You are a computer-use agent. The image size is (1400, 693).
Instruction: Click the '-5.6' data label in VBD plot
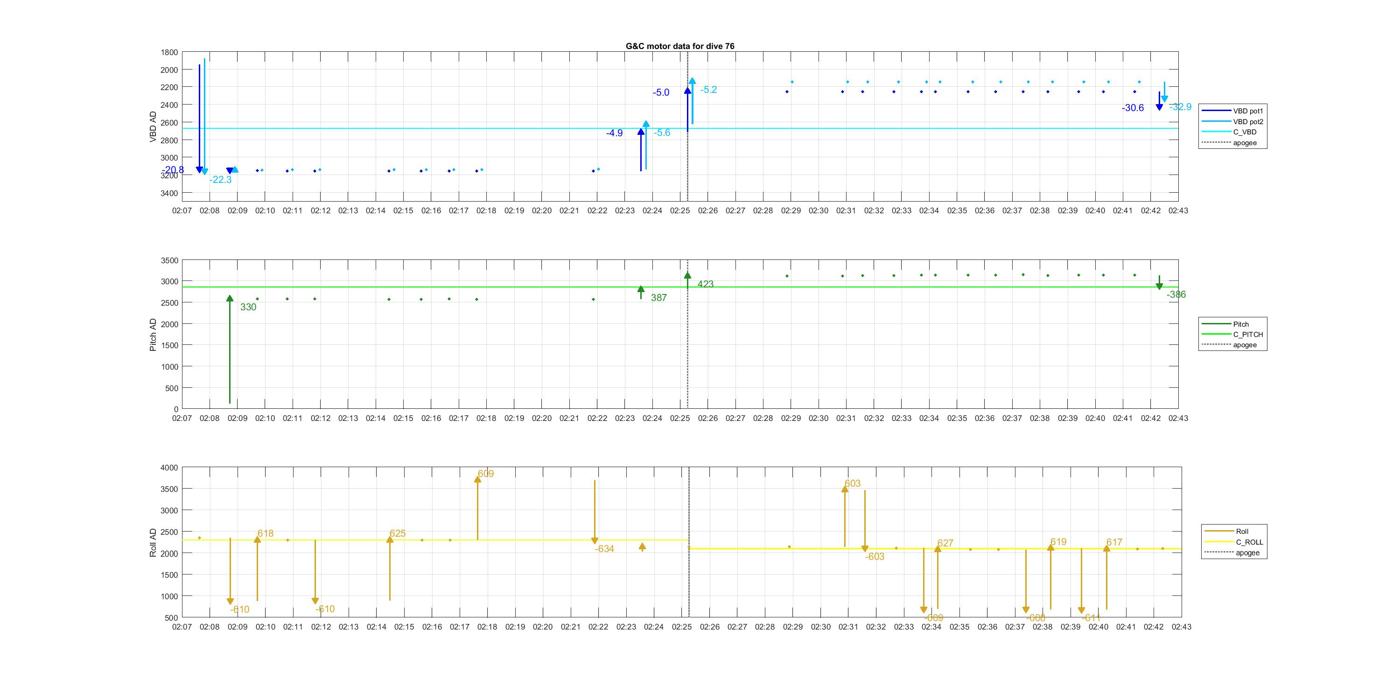[662, 133]
